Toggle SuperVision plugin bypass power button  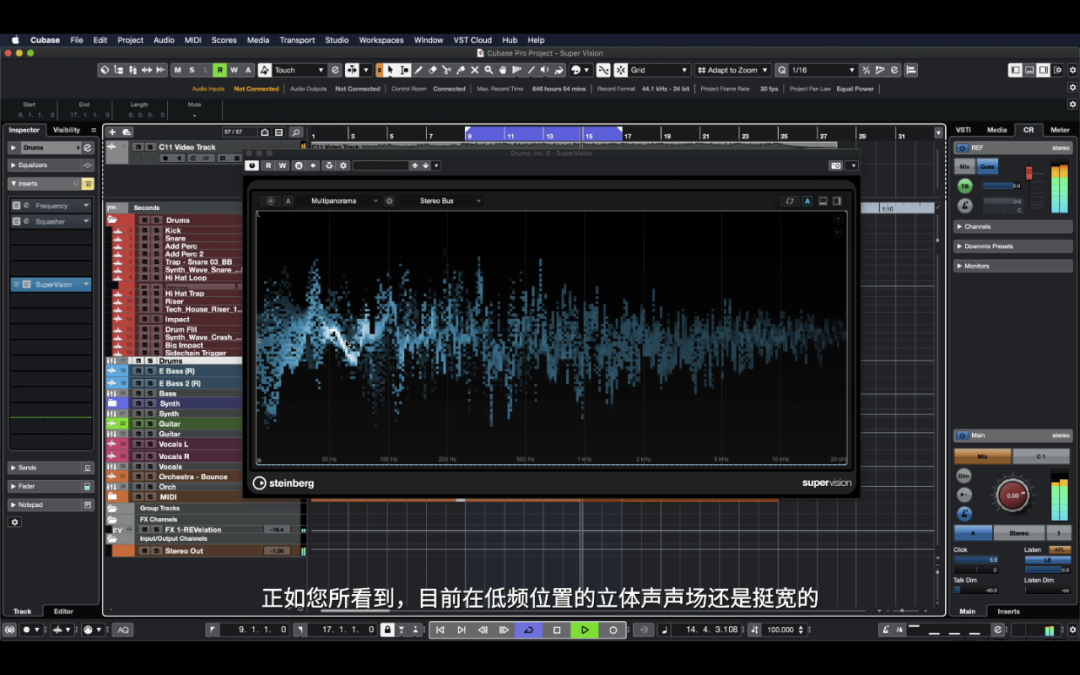(x=251, y=165)
